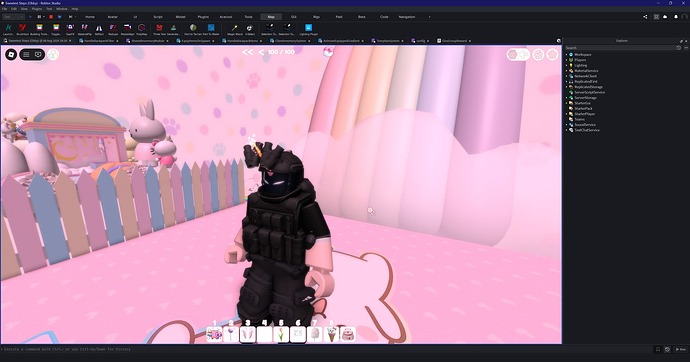The width and height of the screenshot is (690, 362).
Task: Switch to the Script ribbon tab
Action: click(158, 17)
